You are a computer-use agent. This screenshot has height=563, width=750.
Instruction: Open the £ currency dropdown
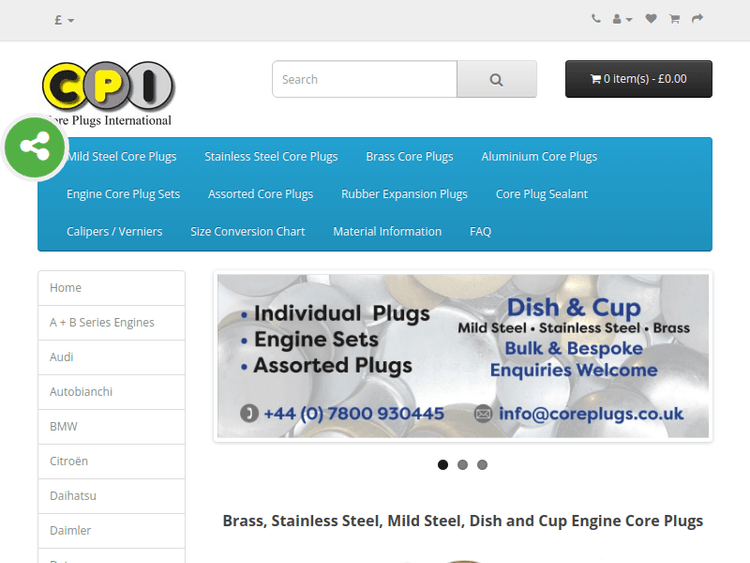tap(64, 20)
